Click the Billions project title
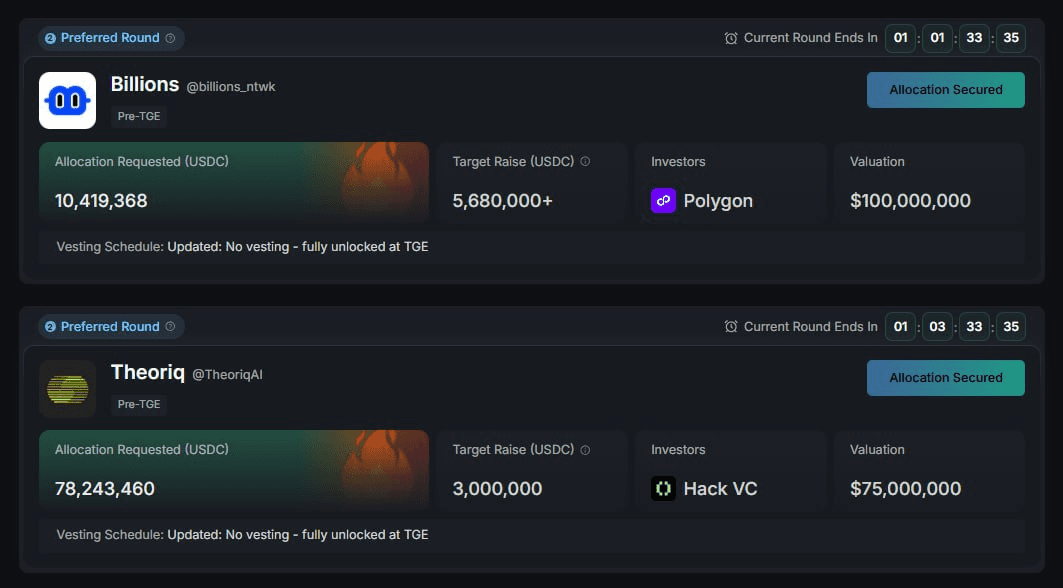 (144, 84)
